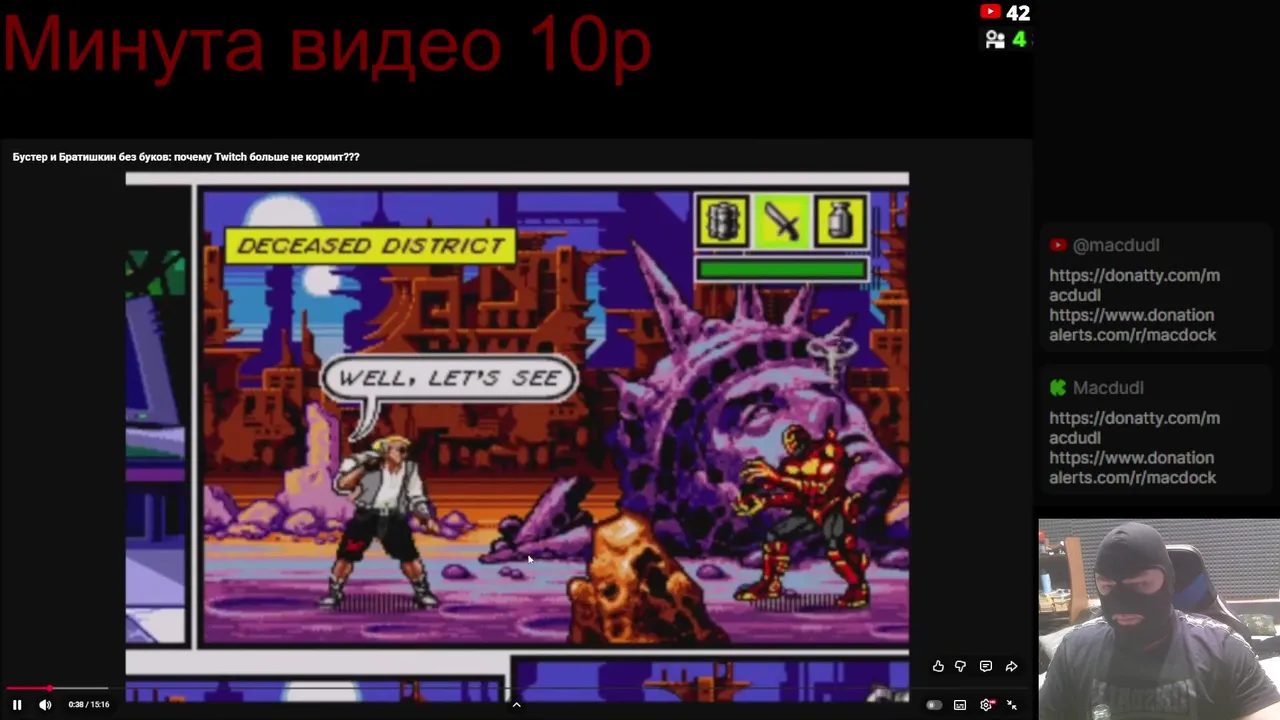Click the 0:38 / 15:16 time display
Screen dimensions: 1280x720
[x=89, y=705]
